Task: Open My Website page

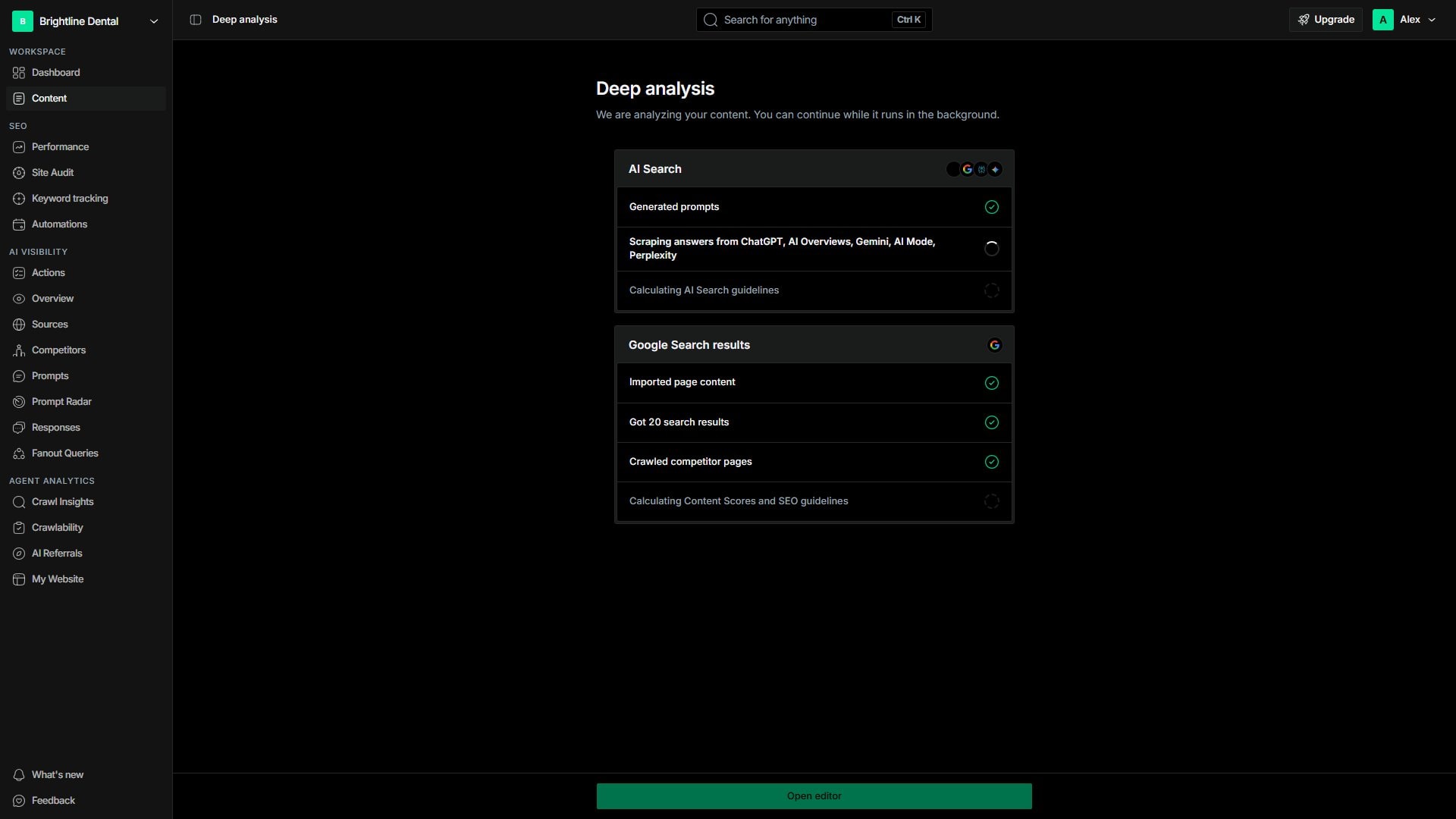Action: tap(86, 579)
